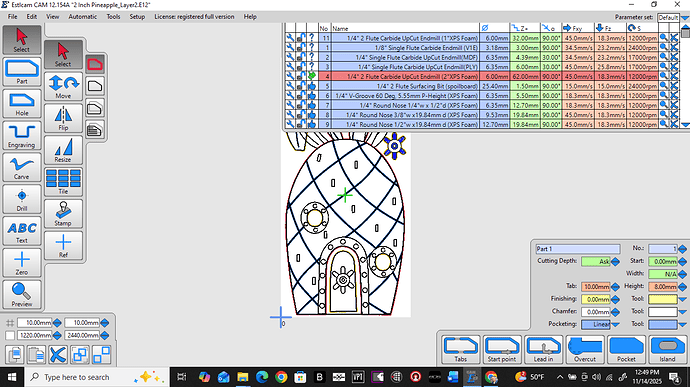Toggle the question mark status on tool 2

(x=312, y=57)
